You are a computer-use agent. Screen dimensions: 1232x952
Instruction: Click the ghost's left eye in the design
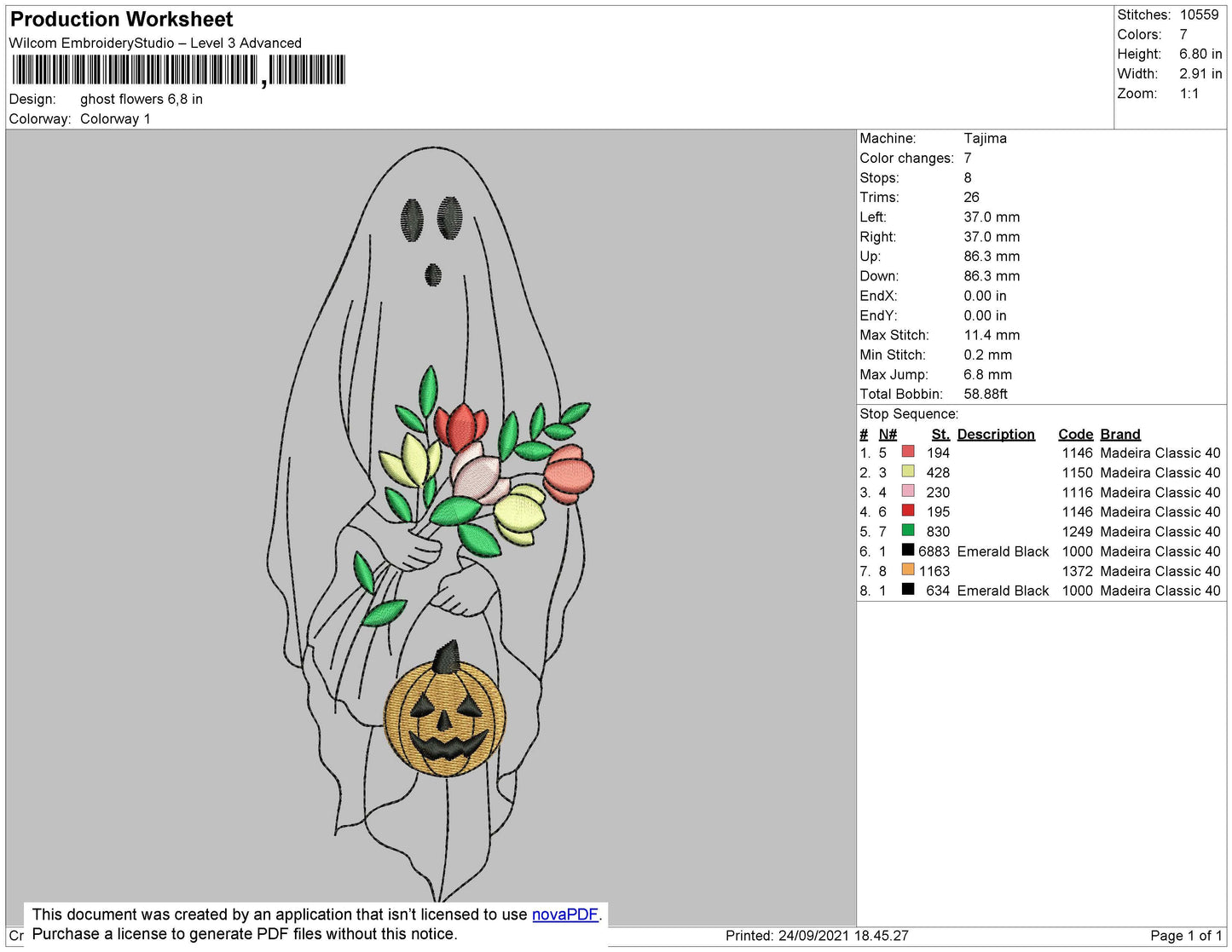412,219
